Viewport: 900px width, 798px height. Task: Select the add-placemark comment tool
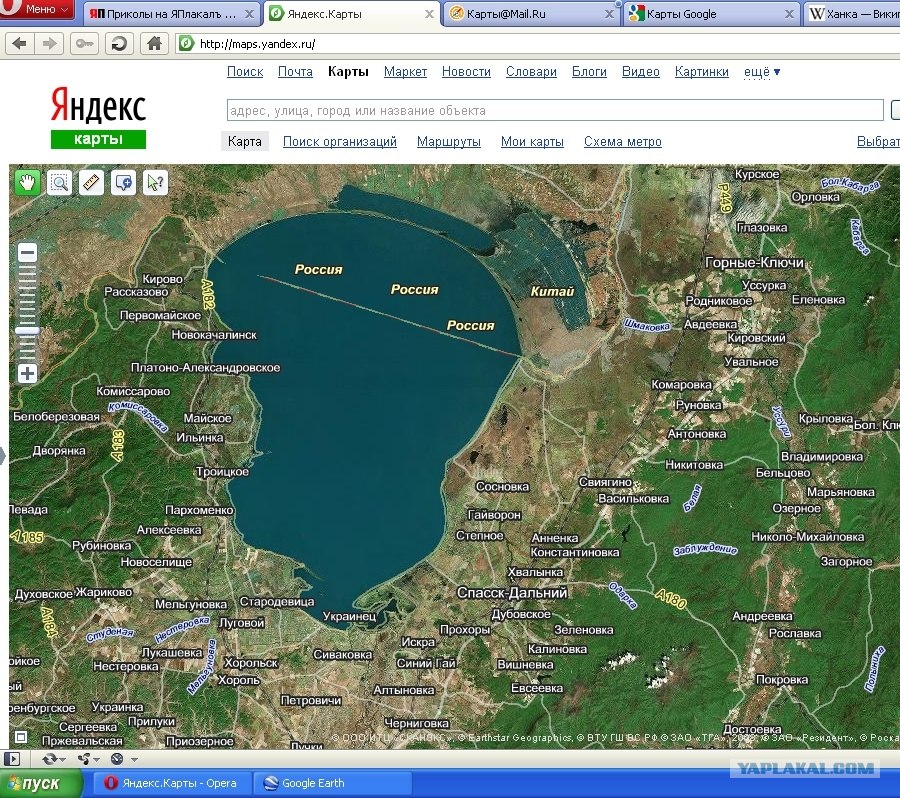(x=123, y=183)
